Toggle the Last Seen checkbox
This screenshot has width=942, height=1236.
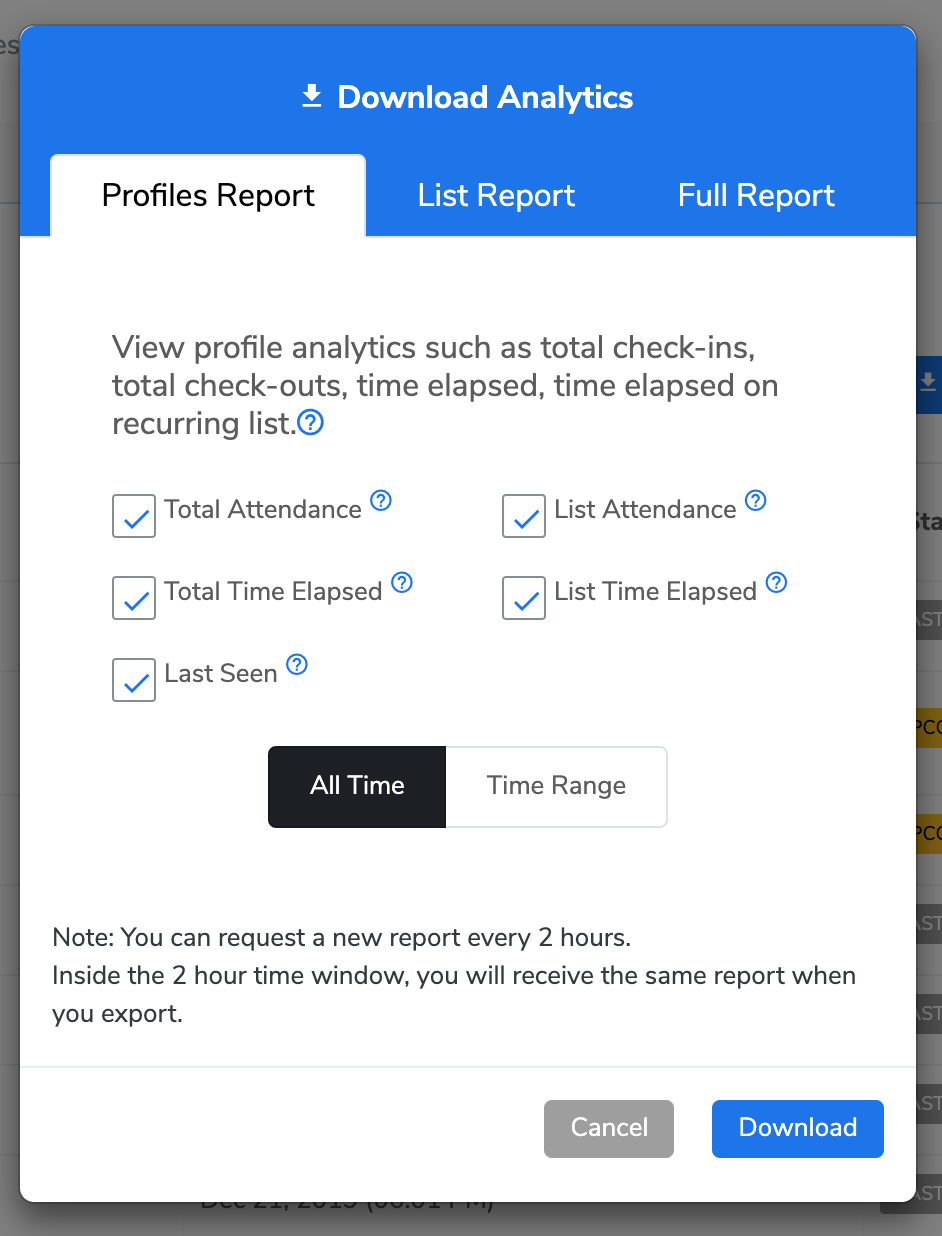coord(134,680)
